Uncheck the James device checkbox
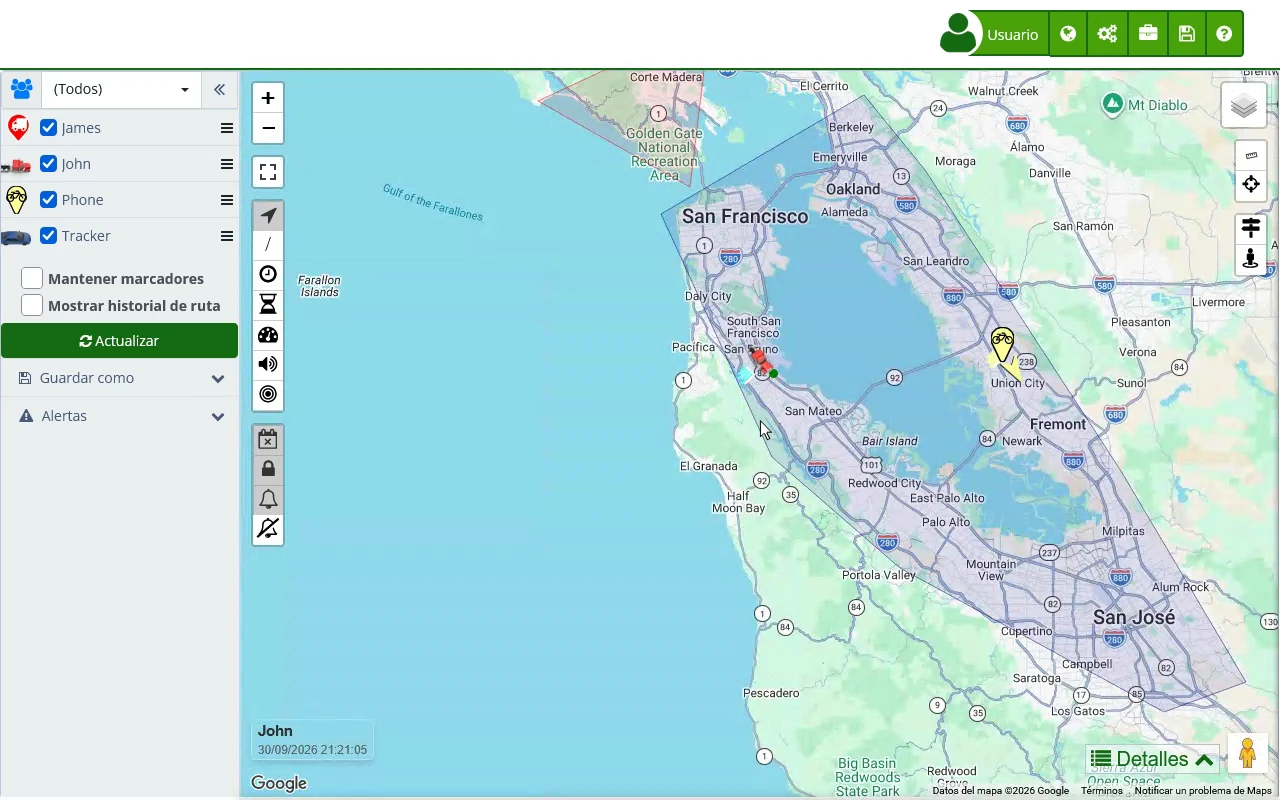The height and width of the screenshot is (800, 1280). (x=48, y=128)
